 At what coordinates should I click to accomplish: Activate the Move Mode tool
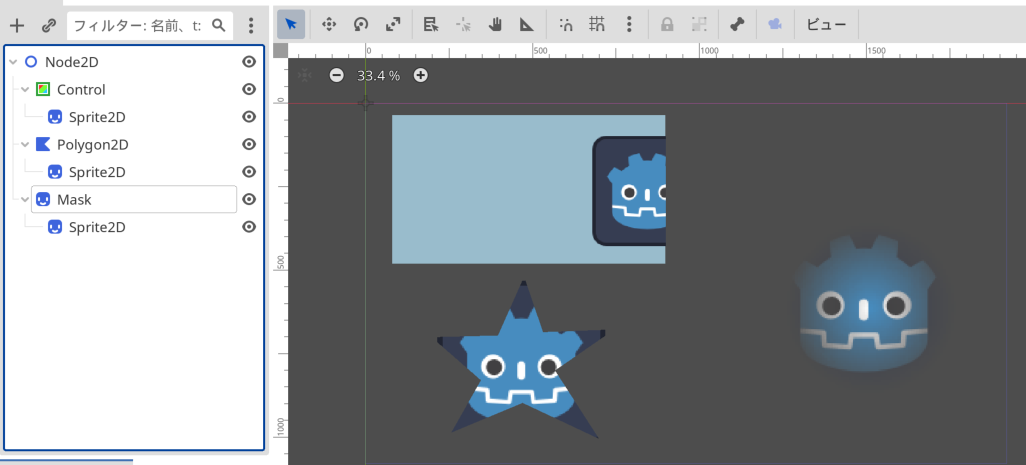328,25
